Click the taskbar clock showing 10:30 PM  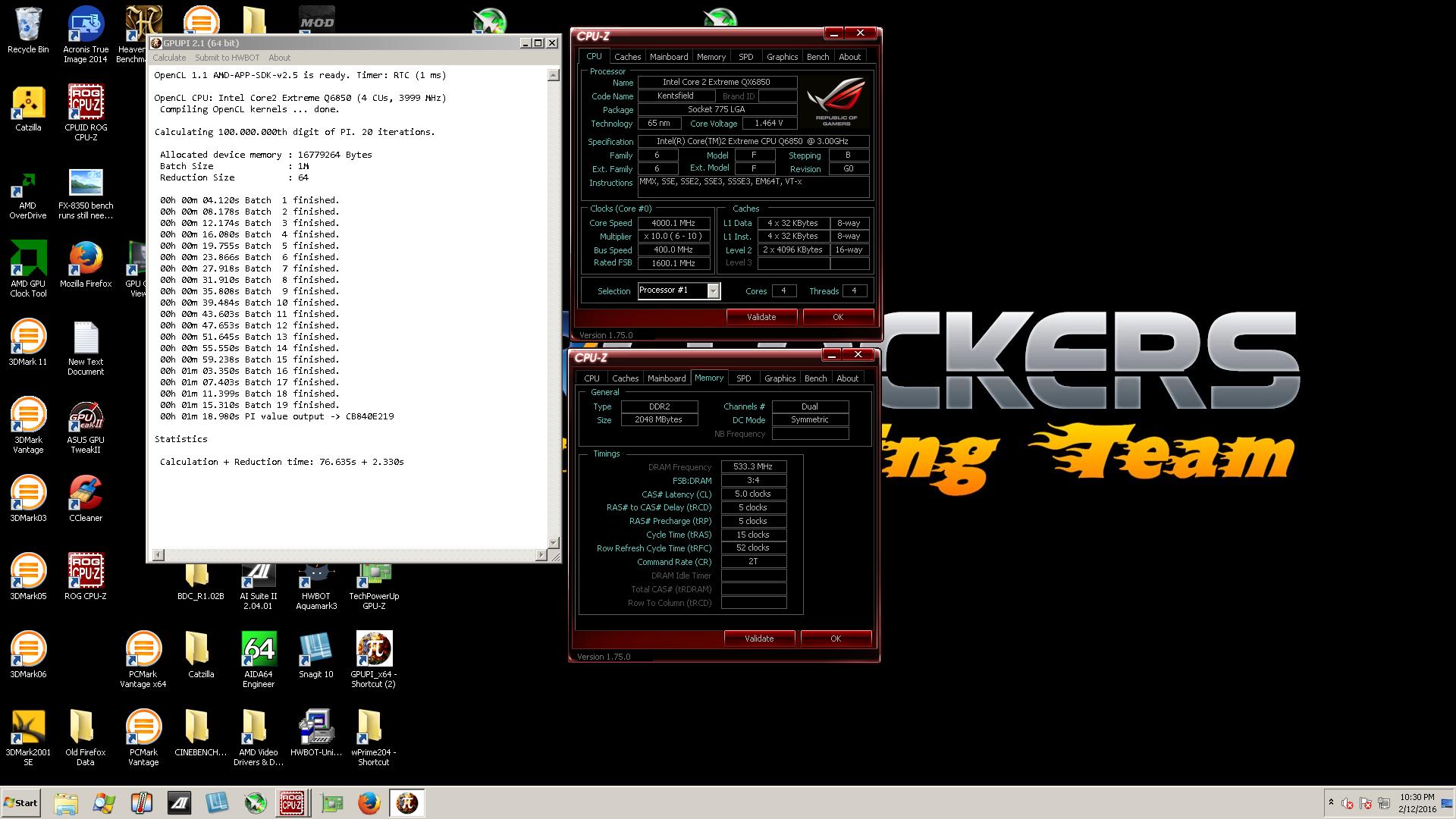point(1417,803)
